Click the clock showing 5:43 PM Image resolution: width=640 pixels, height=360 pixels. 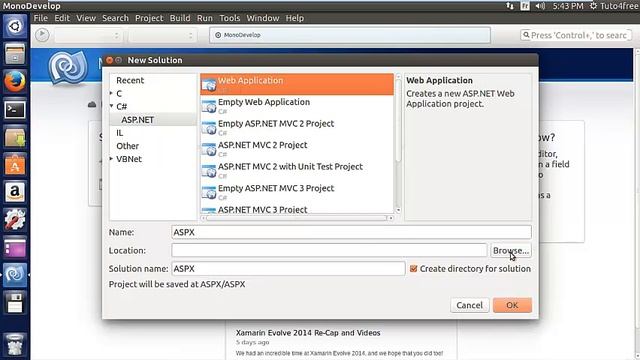point(568,6)
